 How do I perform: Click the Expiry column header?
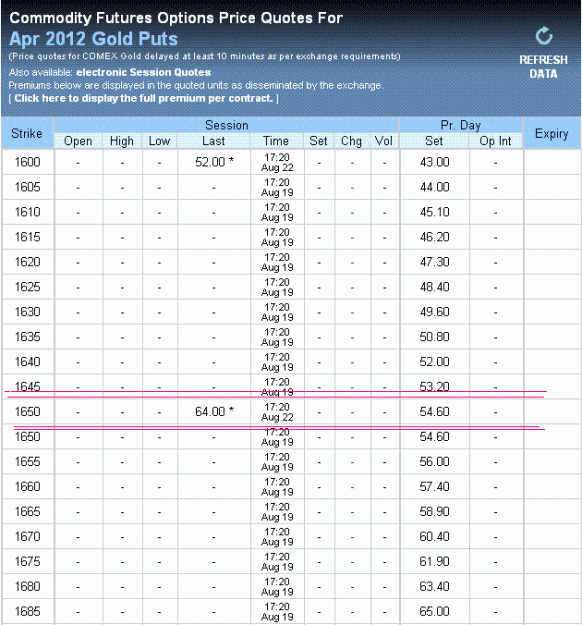point(552,133)
